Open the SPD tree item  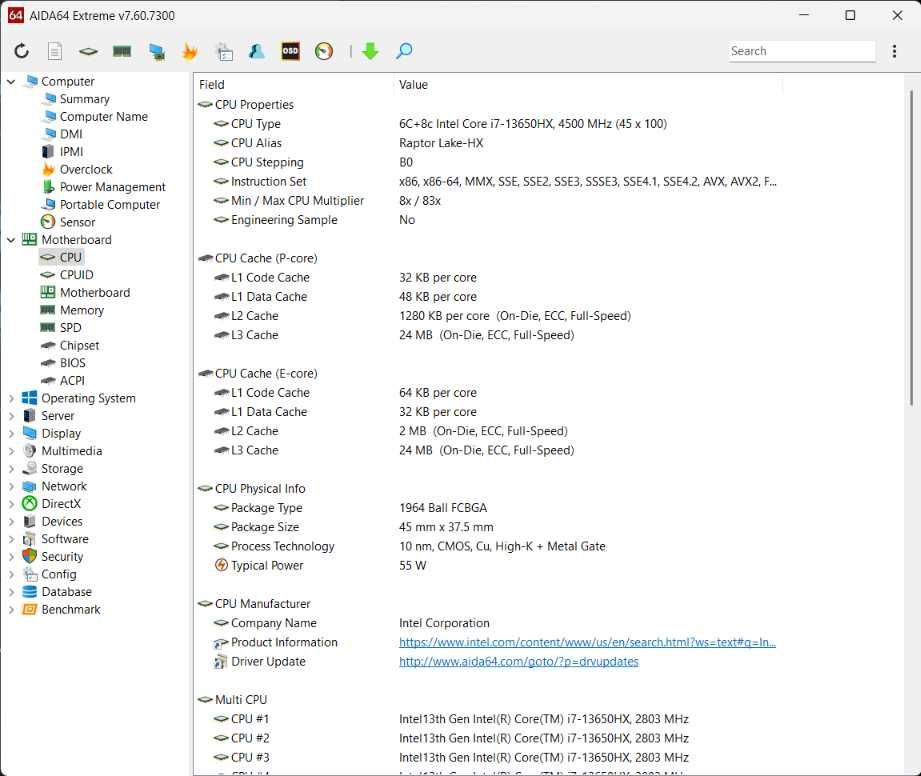[x=70, y=328]
